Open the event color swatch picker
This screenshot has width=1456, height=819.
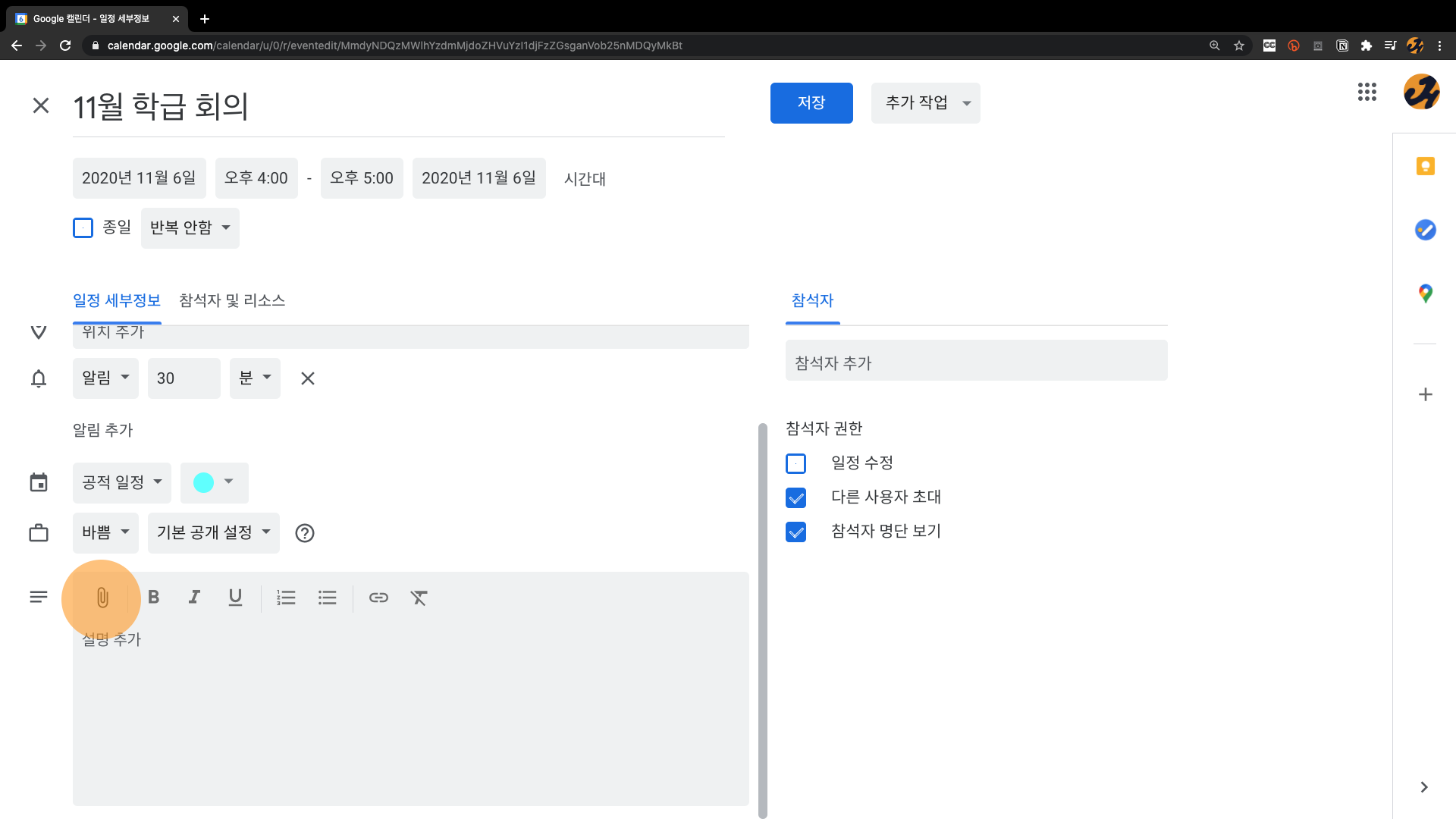coord(214,482)
